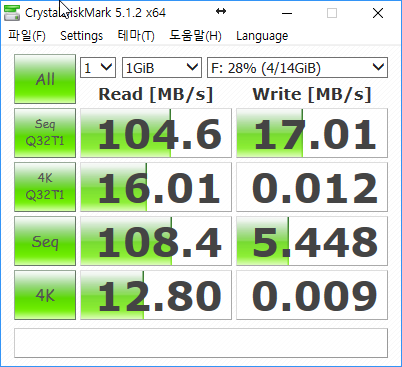The height and width of the screenshot is (367, 402).
Task: Open the Language menu
Action: click(262, 36)
